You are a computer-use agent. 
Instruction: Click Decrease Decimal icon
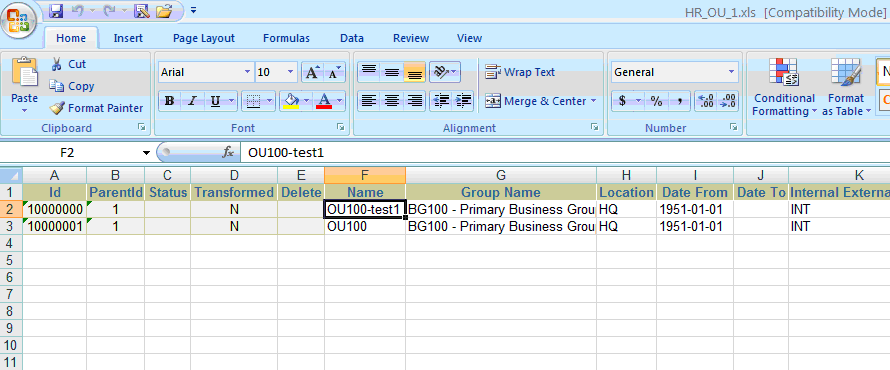(728, 102)
